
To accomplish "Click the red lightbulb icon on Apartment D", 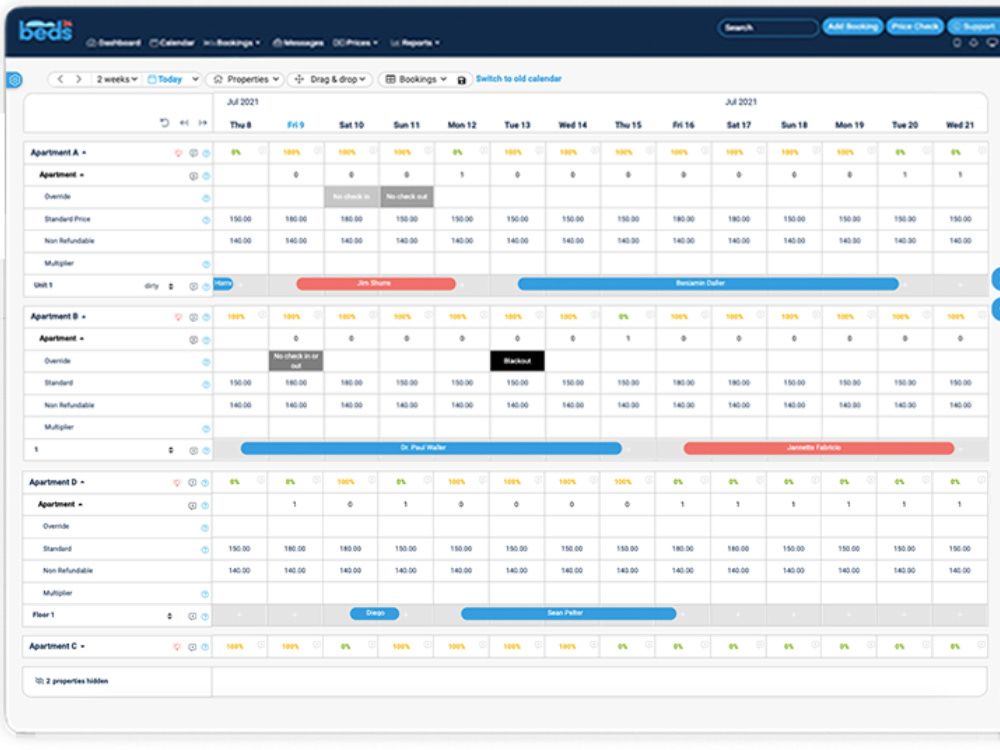I will [177, 483].
